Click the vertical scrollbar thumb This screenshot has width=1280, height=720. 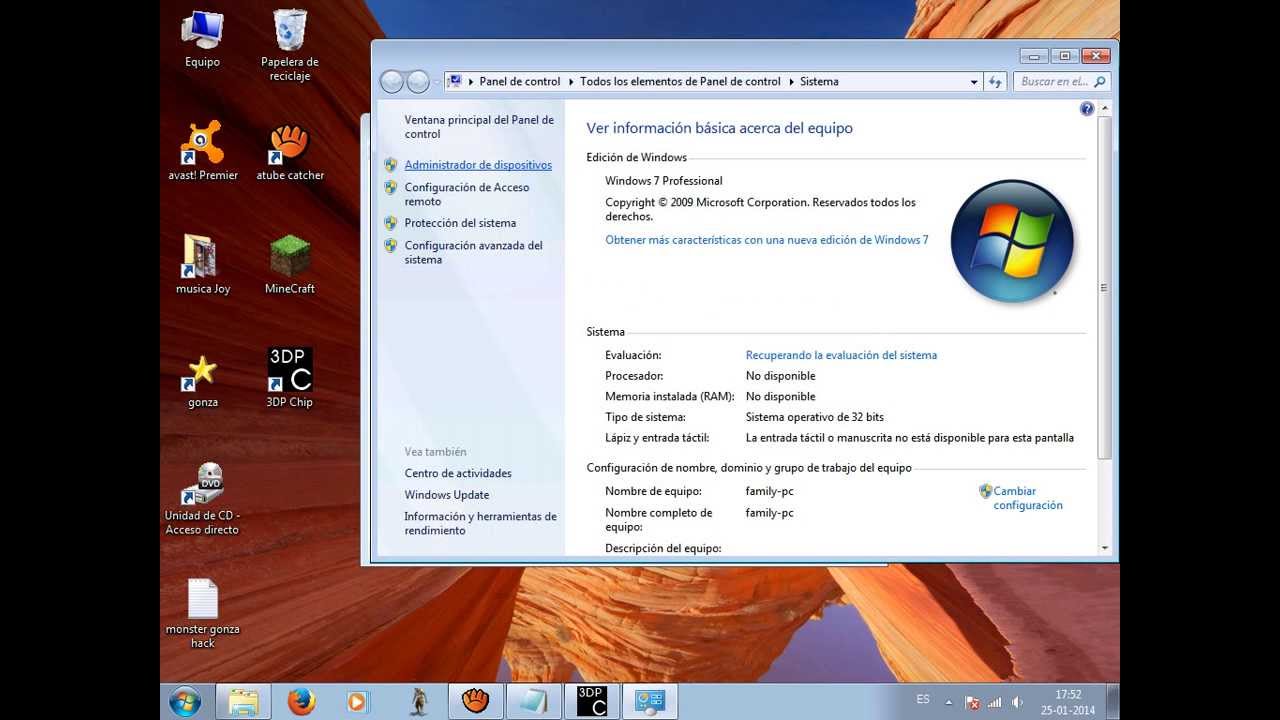point(1105,287)
